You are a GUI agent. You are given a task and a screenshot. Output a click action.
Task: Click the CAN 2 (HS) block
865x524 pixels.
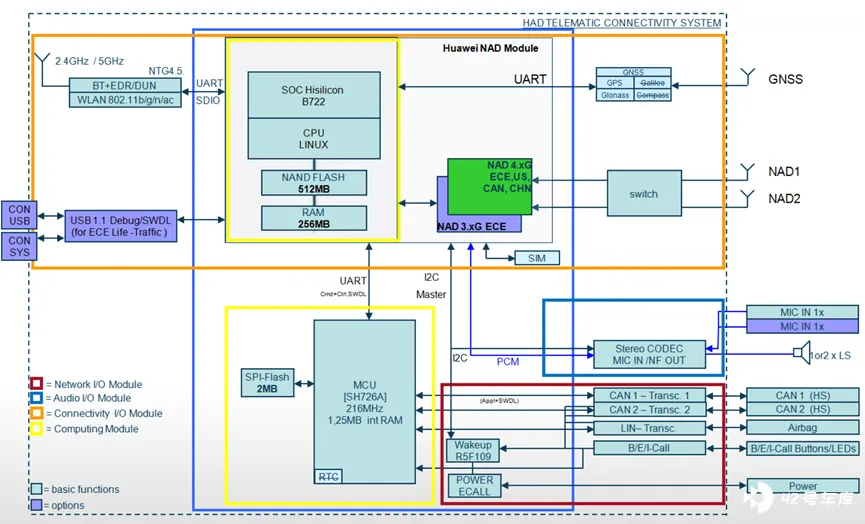[803, 409]
